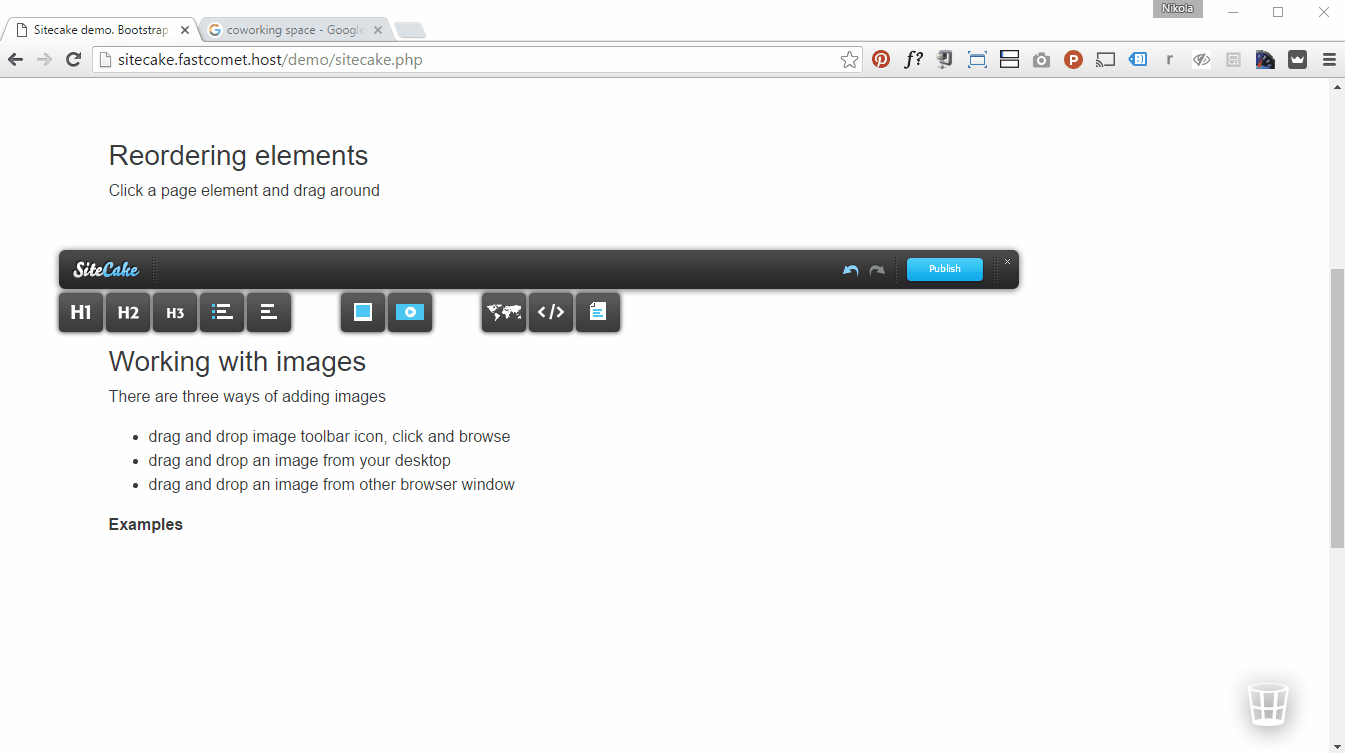The image size is (1345, 753).
Task: Click the forward navigation arrow
Action: pyautogui.click(x=44, y=60)
